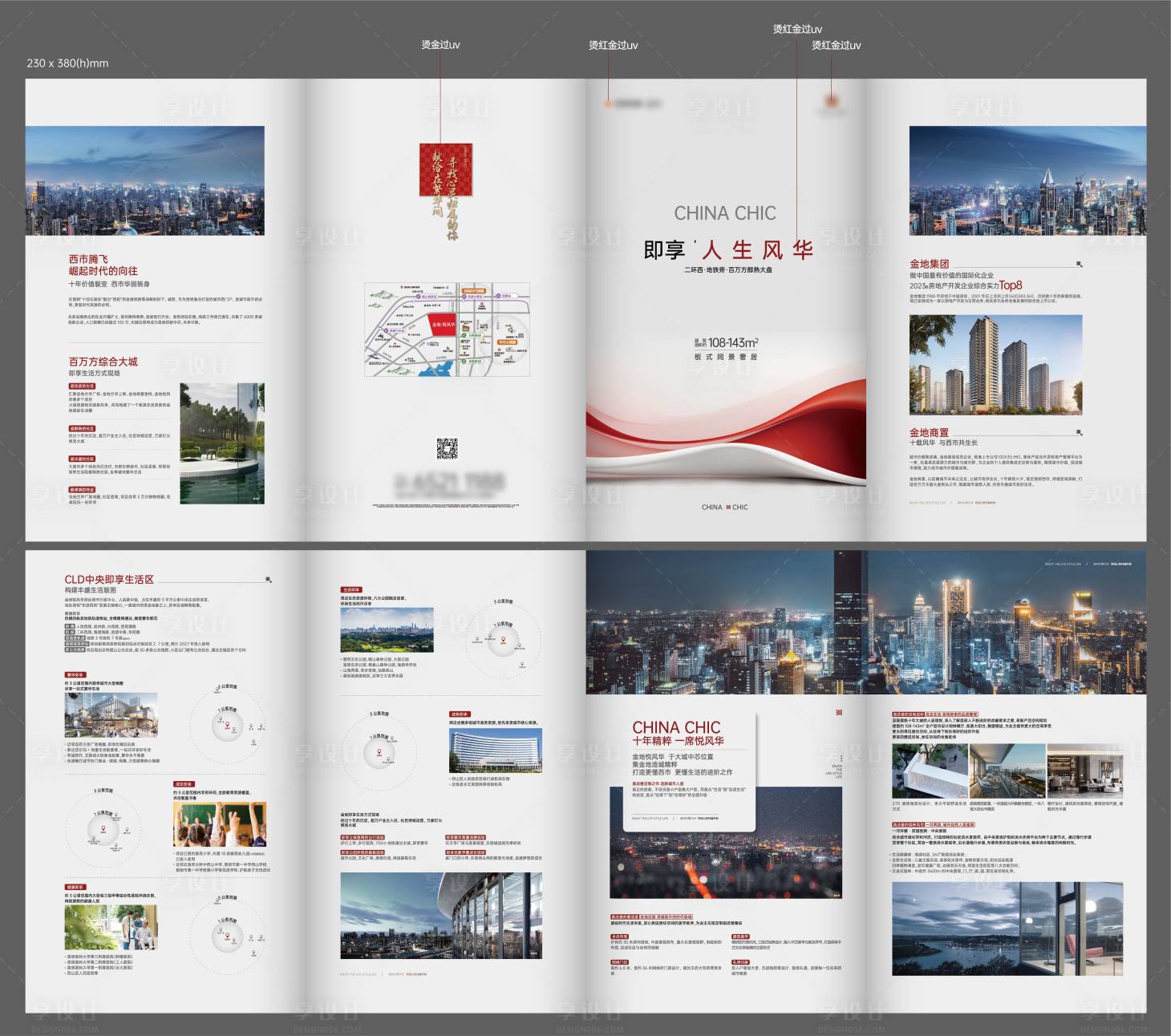Select the balcony lake view photo
Screen dimensions: 1171x1036
click(1007, 928)
